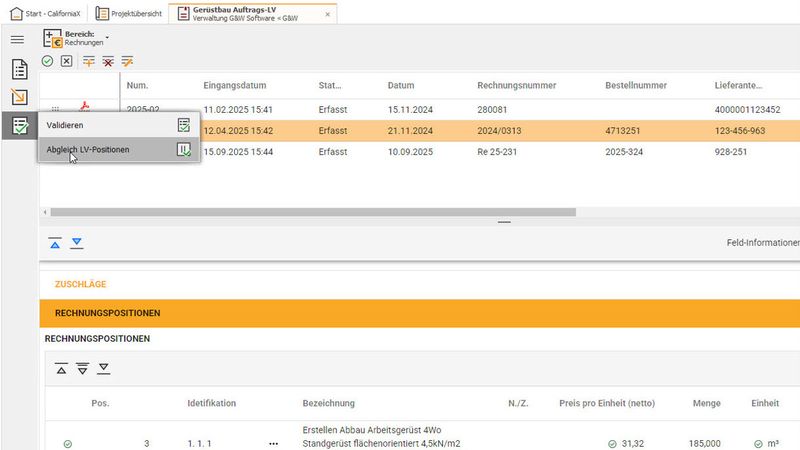Click date cell 15.11.2024
800x450 pixels.
coord(410,110)
